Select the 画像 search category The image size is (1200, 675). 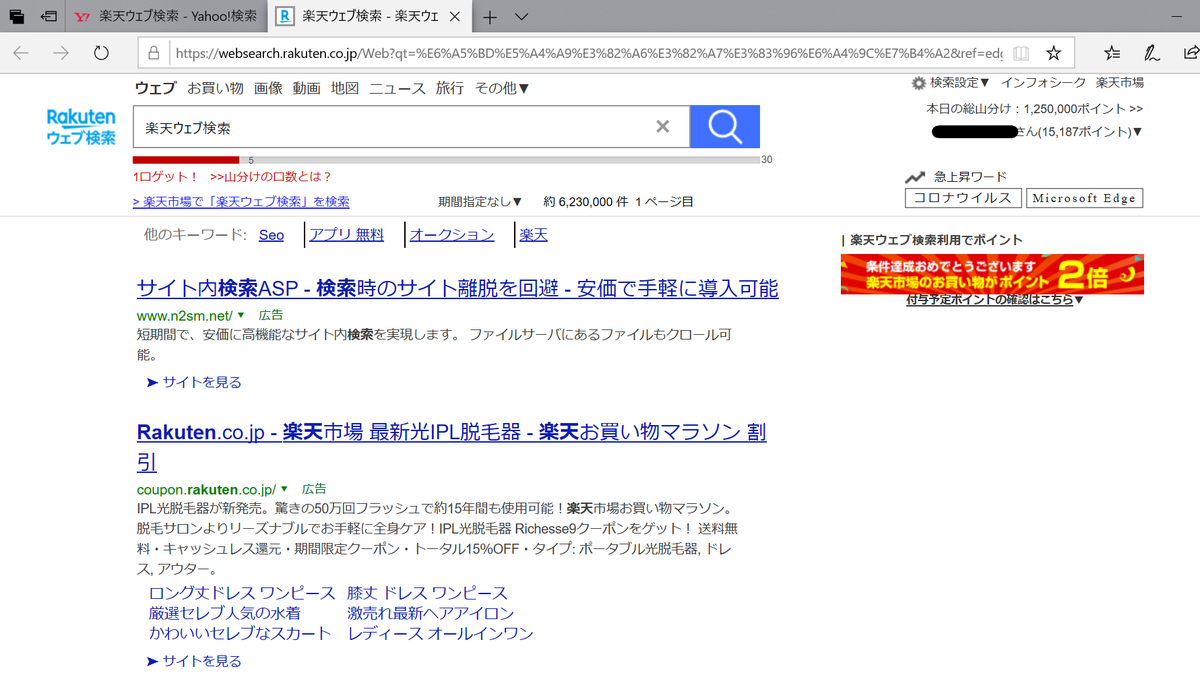268,88
